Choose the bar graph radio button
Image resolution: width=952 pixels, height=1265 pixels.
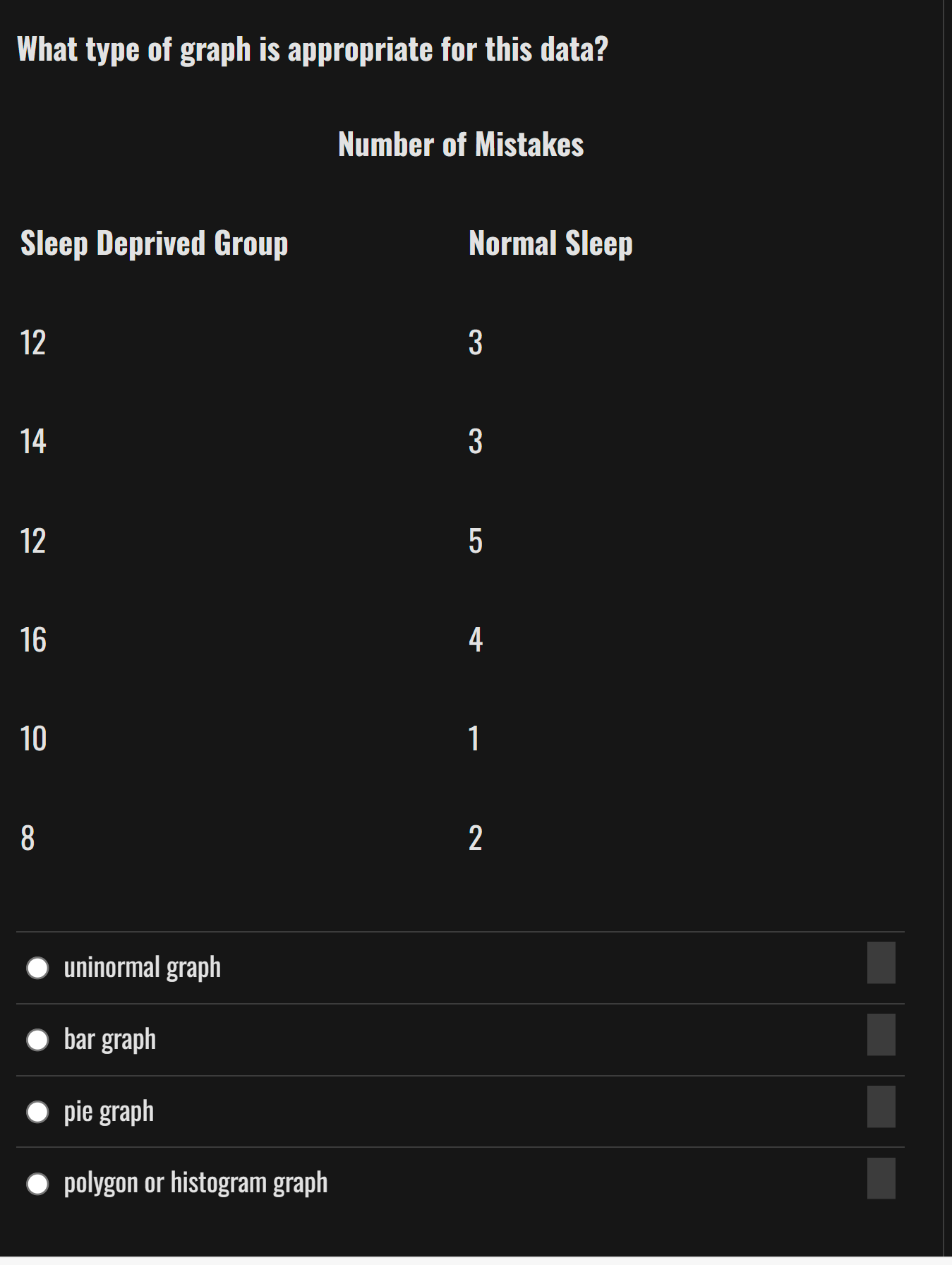(37, 1040)
